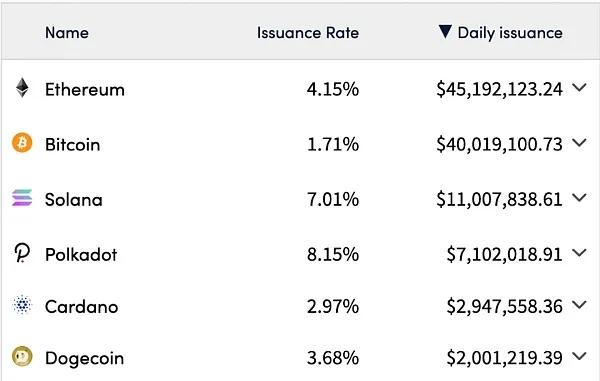Sort by the Daily issuance header text
The height and width of the screenshot is (381, 600).
point(510,33)
